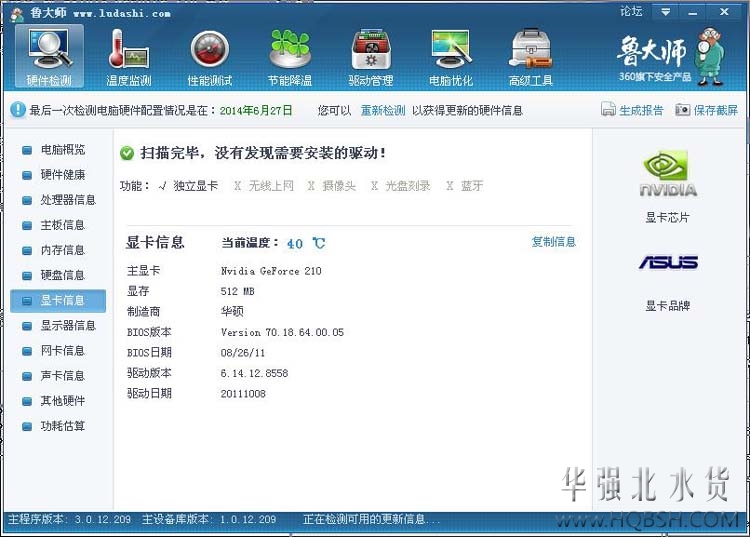The height and width of the screenshot is (537, 750).
Task: Click the 独立显卡 feature label
Action: point(195,186)
